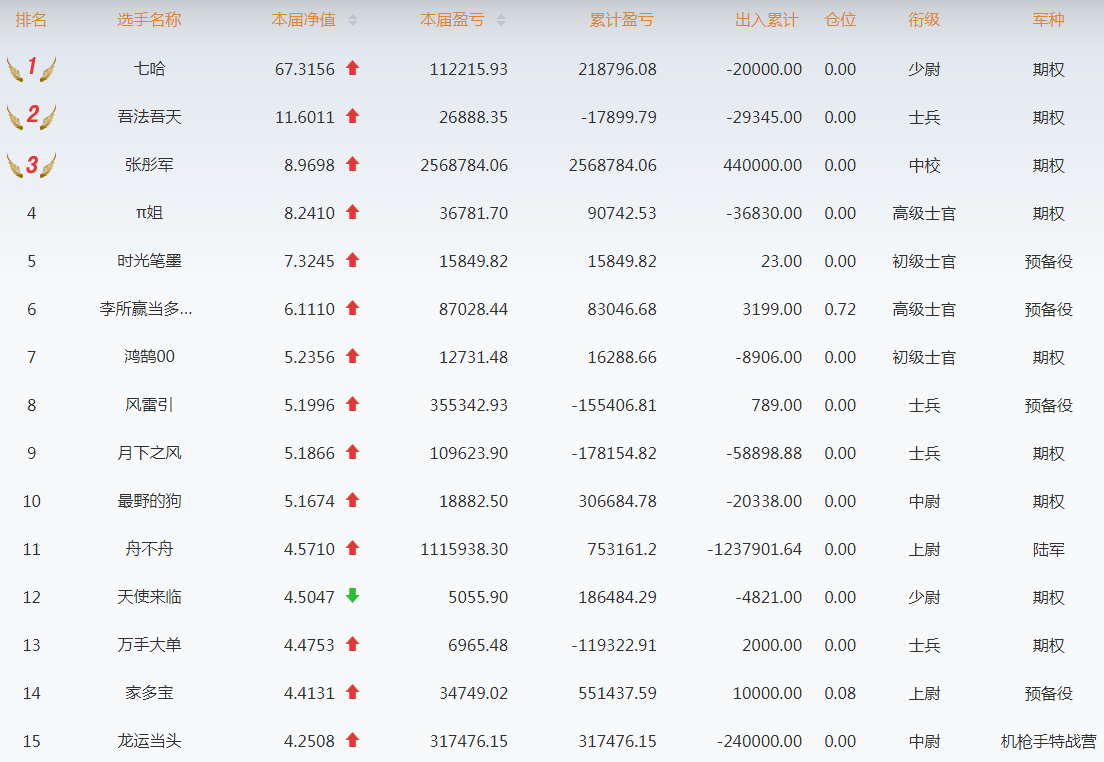
Task: Click the 排名 column header
Action: pos(31,20)
